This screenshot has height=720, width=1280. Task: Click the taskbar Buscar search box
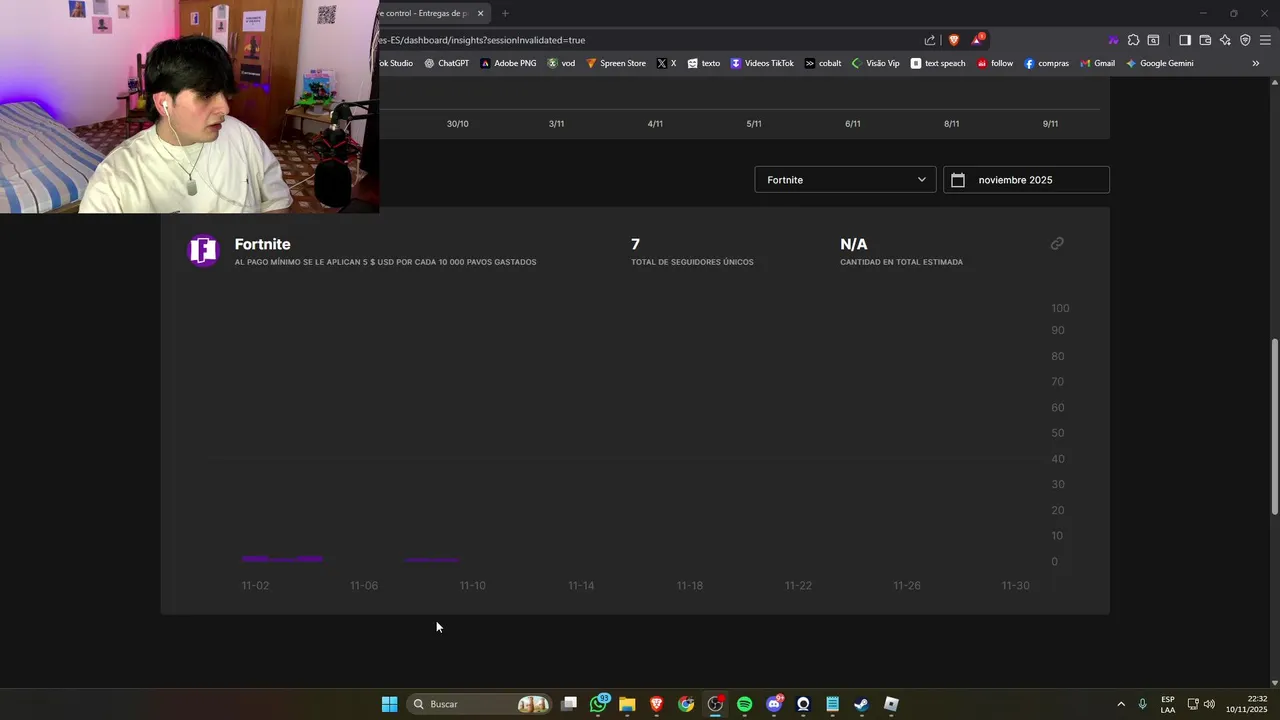click(x=480, y=704)
